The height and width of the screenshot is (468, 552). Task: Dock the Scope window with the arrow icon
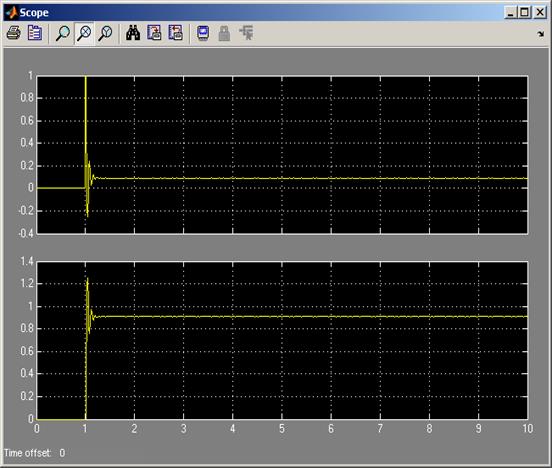tap(541, 34)
